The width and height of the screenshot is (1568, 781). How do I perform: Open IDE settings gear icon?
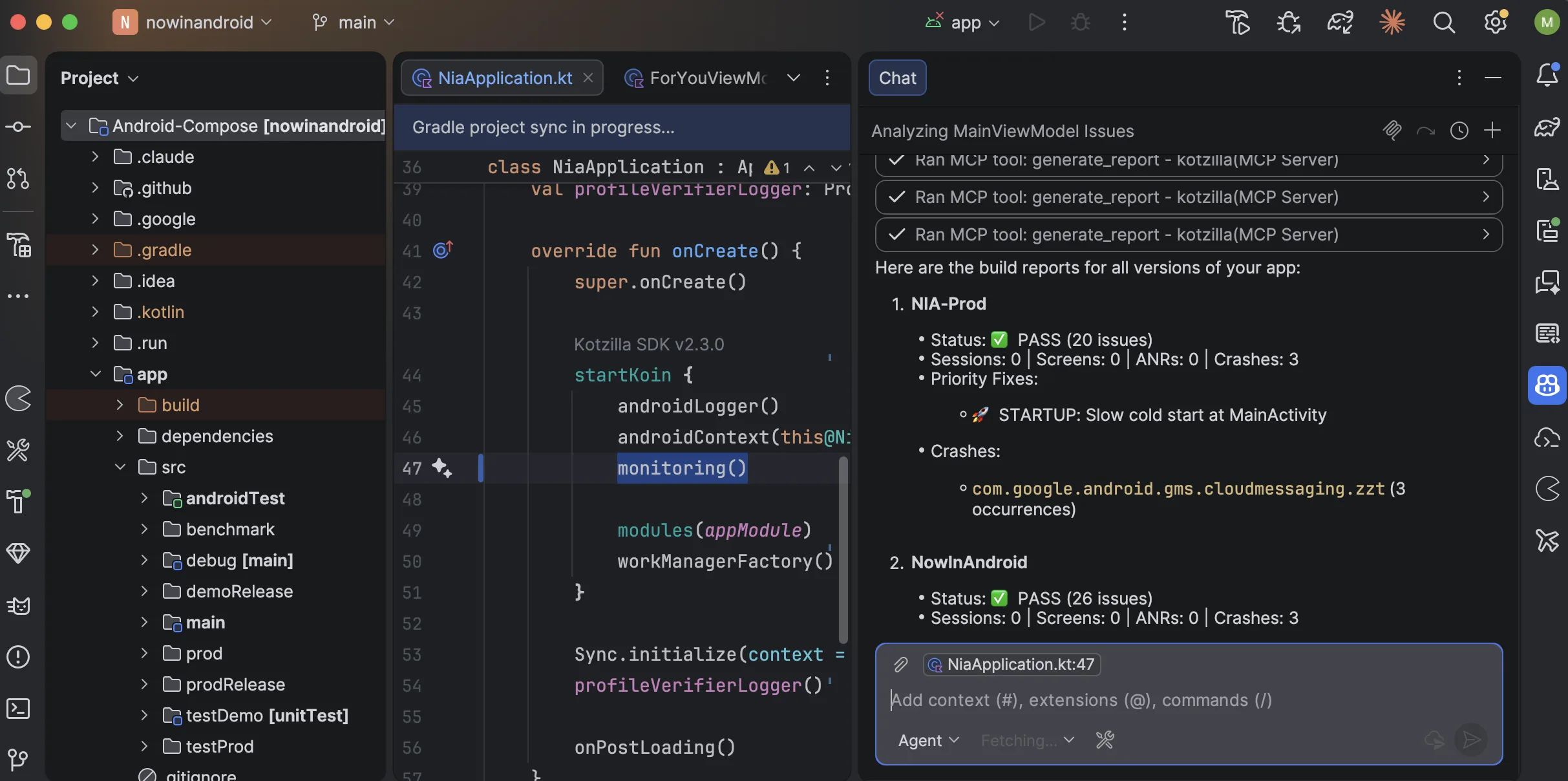click(x=1496, y=23)
